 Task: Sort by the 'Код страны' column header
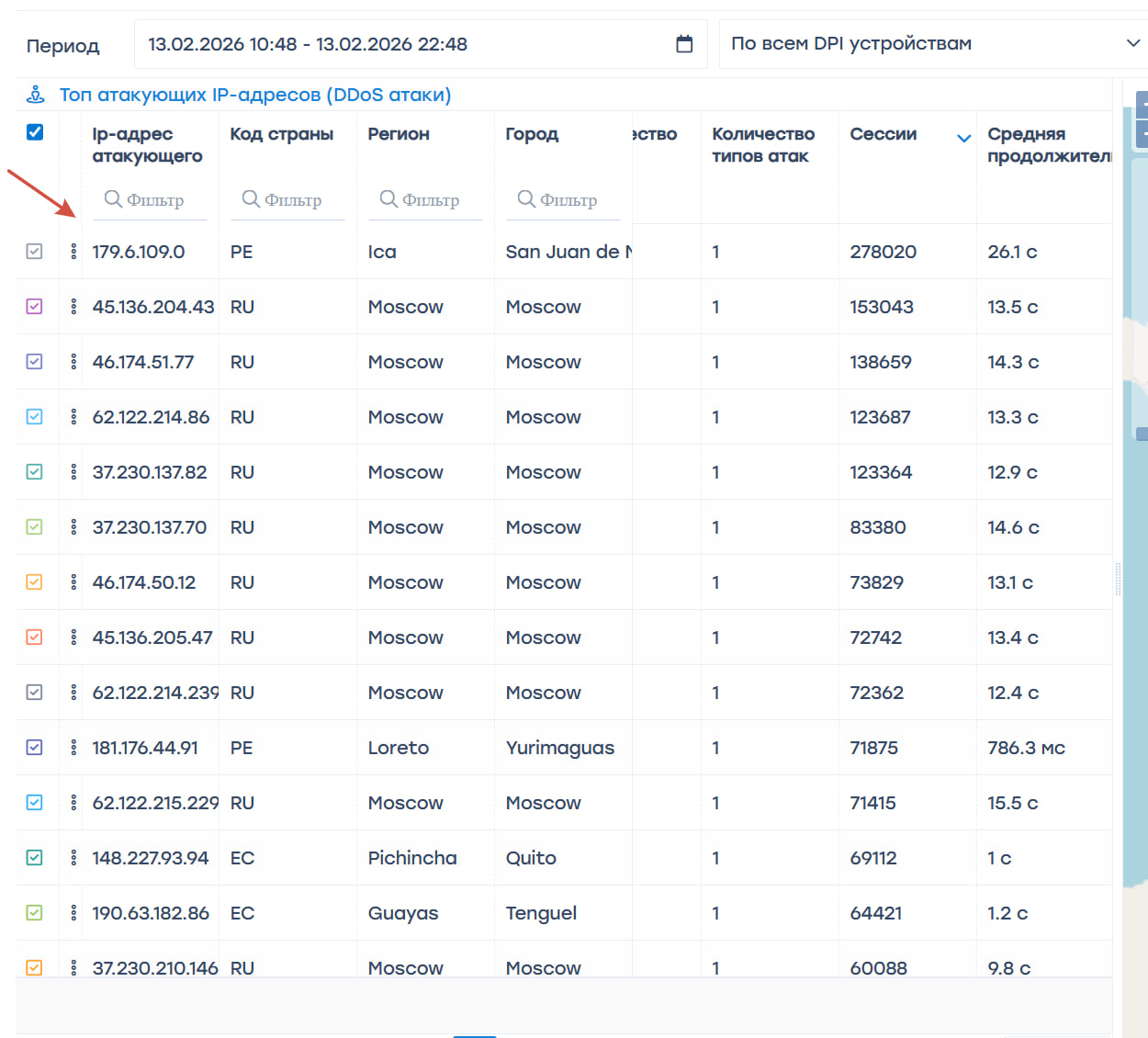(x=281, y=134)
